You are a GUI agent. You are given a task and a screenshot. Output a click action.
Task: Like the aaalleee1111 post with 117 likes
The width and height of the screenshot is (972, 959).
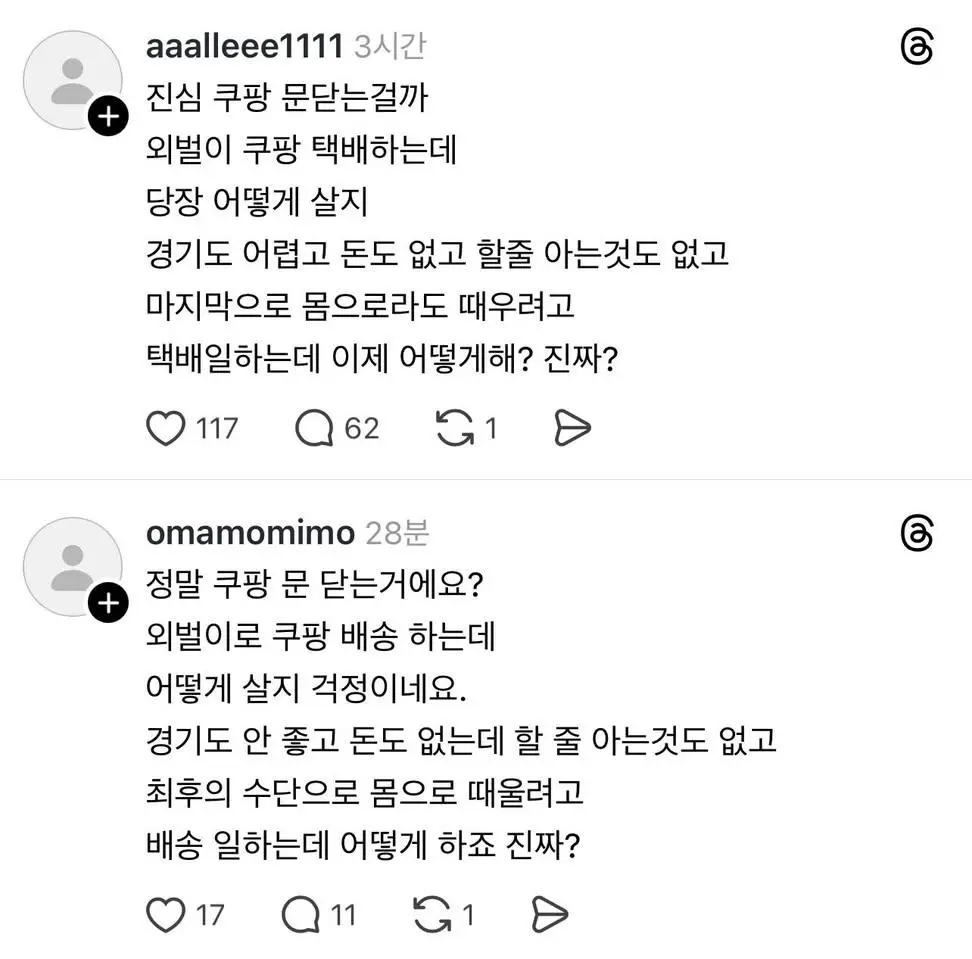pos(166,429)
